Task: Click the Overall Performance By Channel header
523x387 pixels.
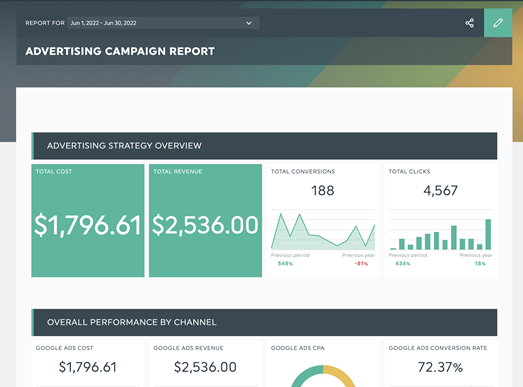Action: click(264, 322)
